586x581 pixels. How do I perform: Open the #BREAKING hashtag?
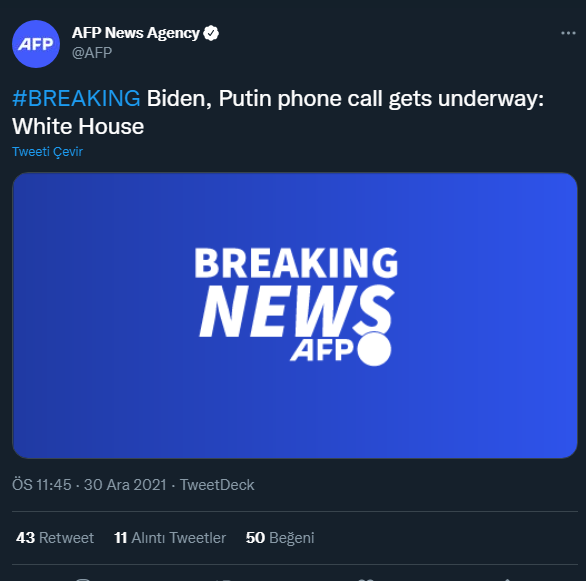(x=76, y=99)
